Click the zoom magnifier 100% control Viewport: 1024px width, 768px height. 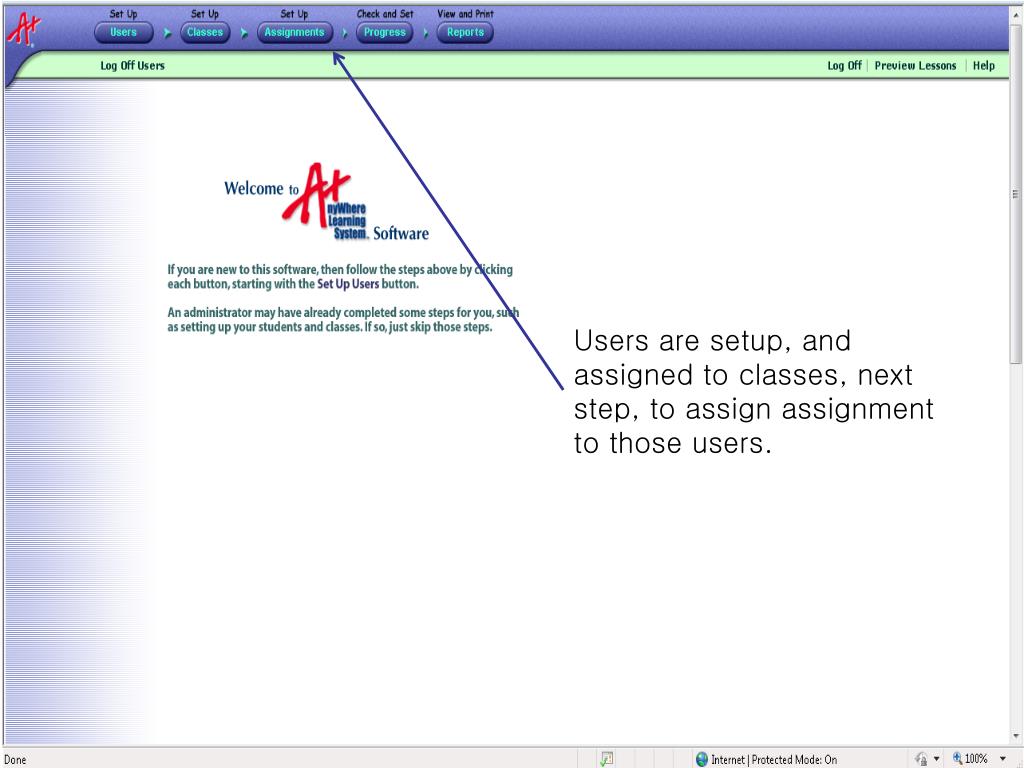coord(970,759)
